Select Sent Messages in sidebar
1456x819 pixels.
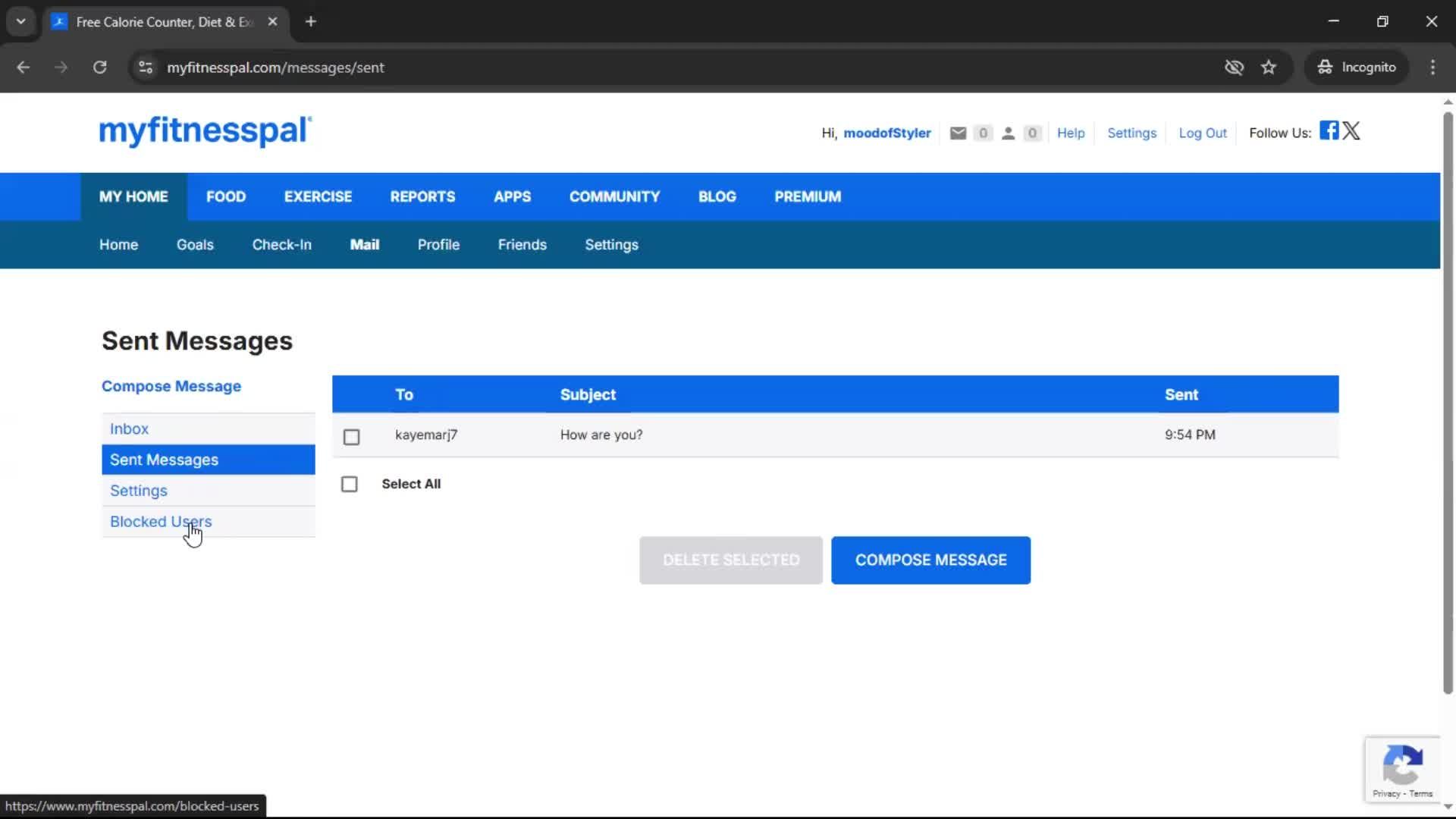tap(209, 460)
